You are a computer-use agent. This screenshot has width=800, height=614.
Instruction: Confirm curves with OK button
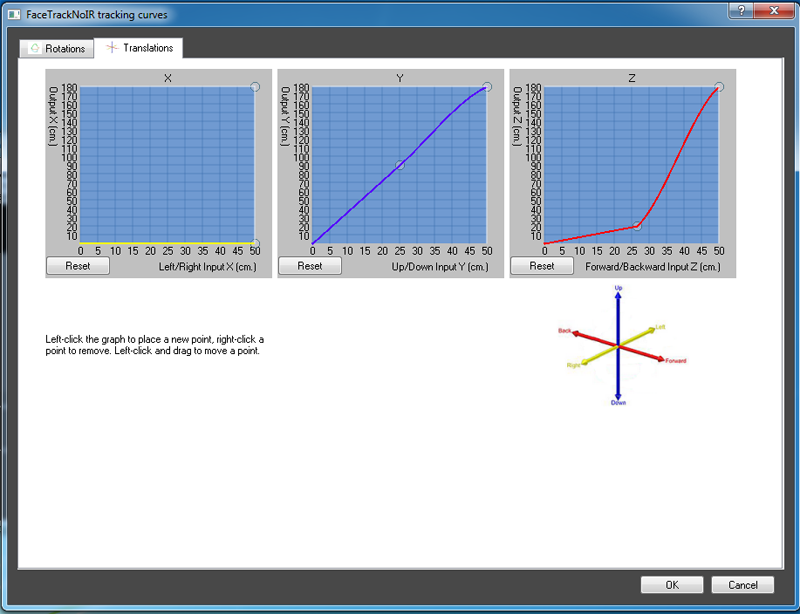click(672, 585)
